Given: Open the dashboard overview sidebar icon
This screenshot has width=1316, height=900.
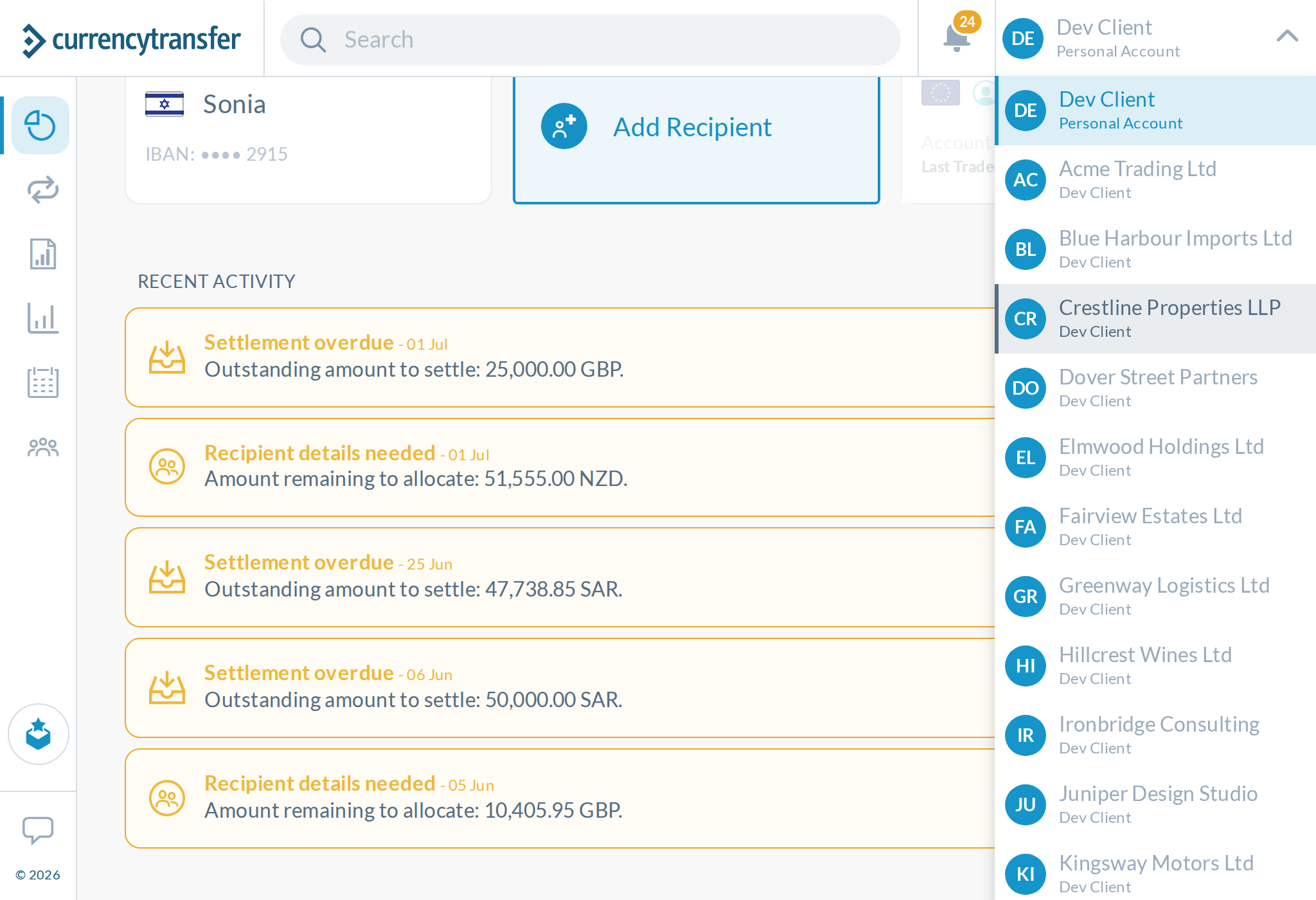Looking at the screenshot, I should pos(40,125).
